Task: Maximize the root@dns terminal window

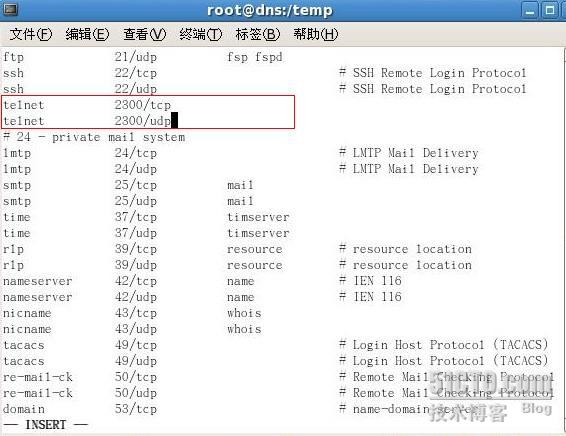Action: click(549, 10)
